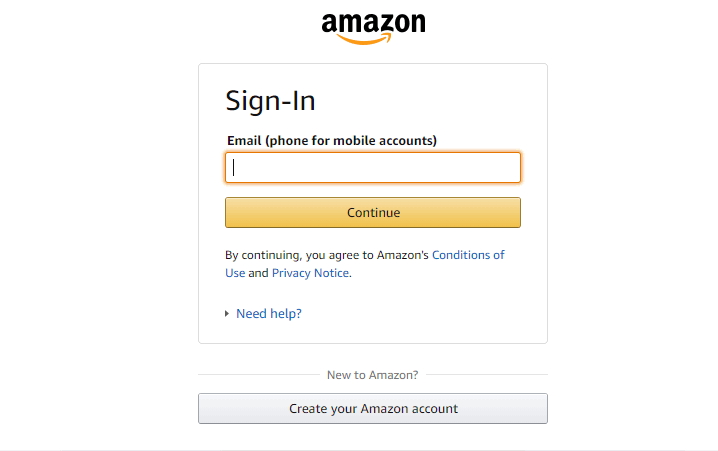Click the word "Use" in the Conditions link
This screenshot has height=451, width=718.
point(235,273)
